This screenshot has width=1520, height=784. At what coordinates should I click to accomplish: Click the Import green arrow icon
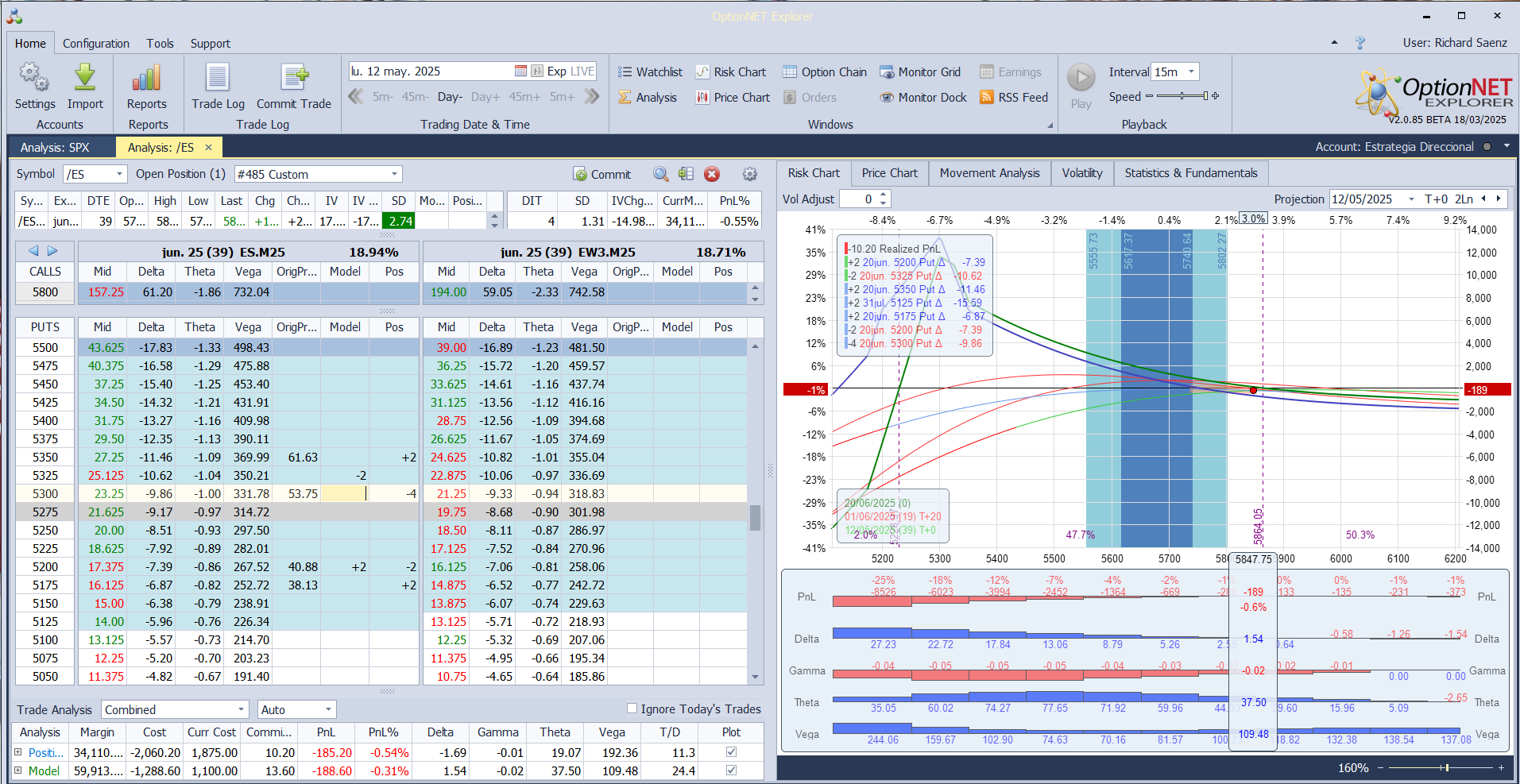point(85,78)
